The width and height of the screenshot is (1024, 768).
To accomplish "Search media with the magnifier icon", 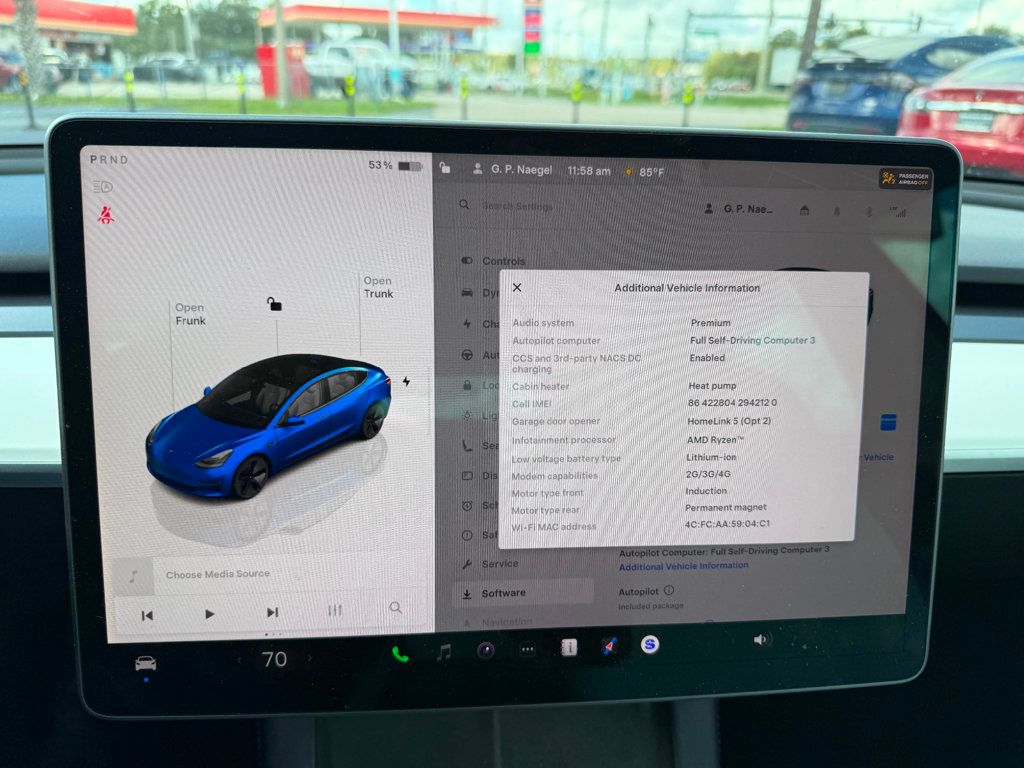I will pos(396,607).
